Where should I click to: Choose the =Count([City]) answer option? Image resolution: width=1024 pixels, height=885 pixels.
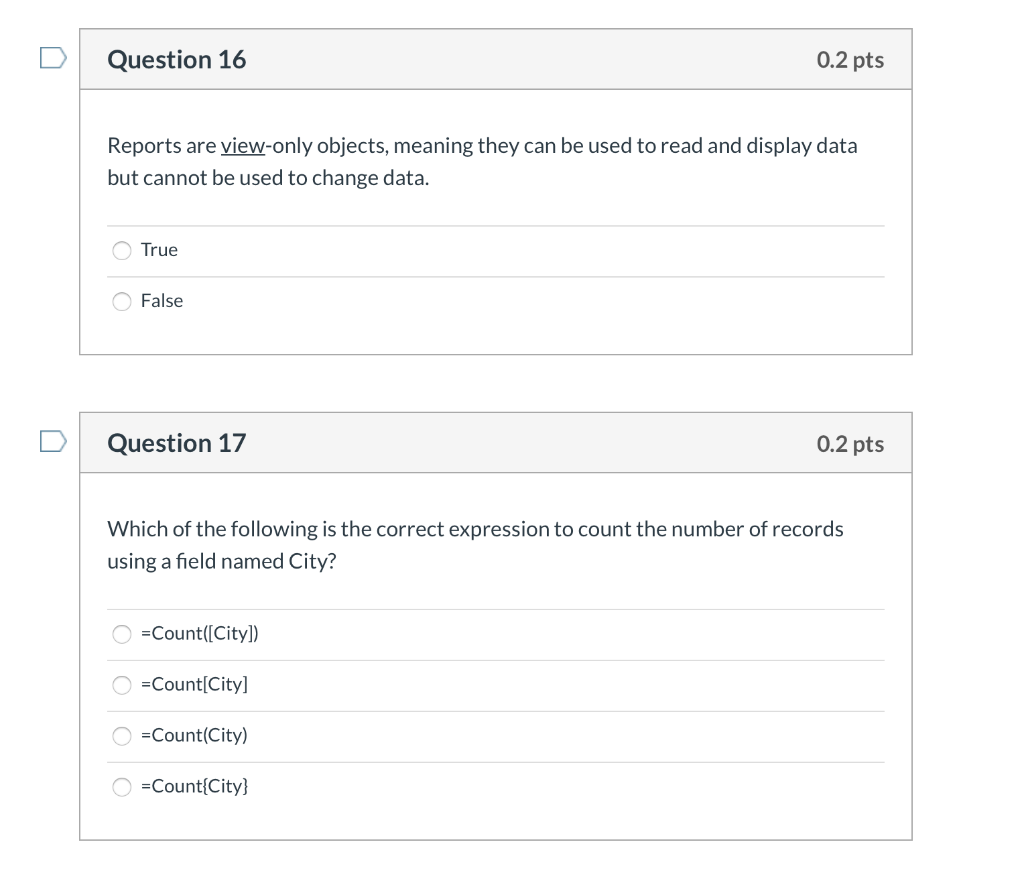click(x=121, y=633)
